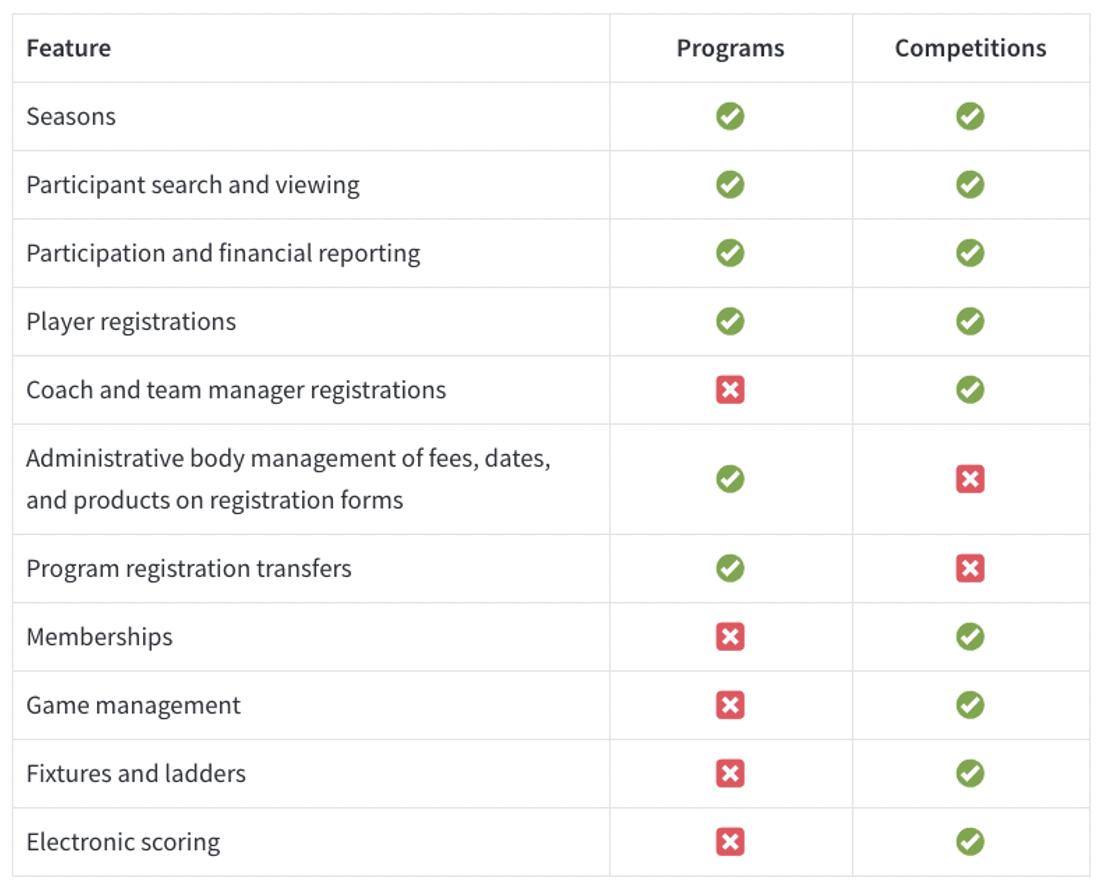The width and height of the screenshot is (1112, 894).
Task: Click the Programs red cross for Game management
Action: coord(730,705)
